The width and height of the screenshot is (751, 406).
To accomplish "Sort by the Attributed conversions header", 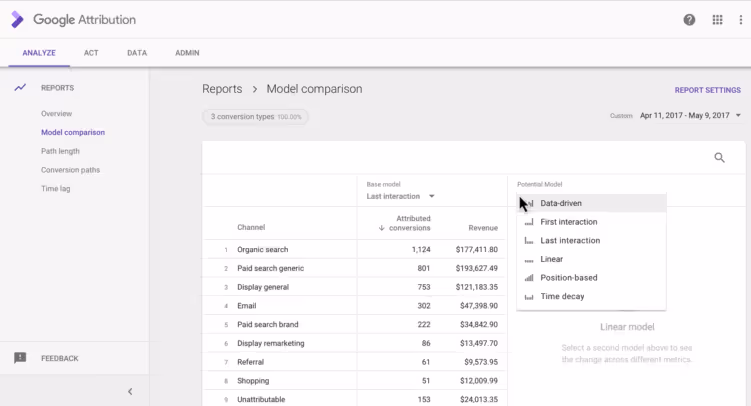I will [x=410, y=223].
